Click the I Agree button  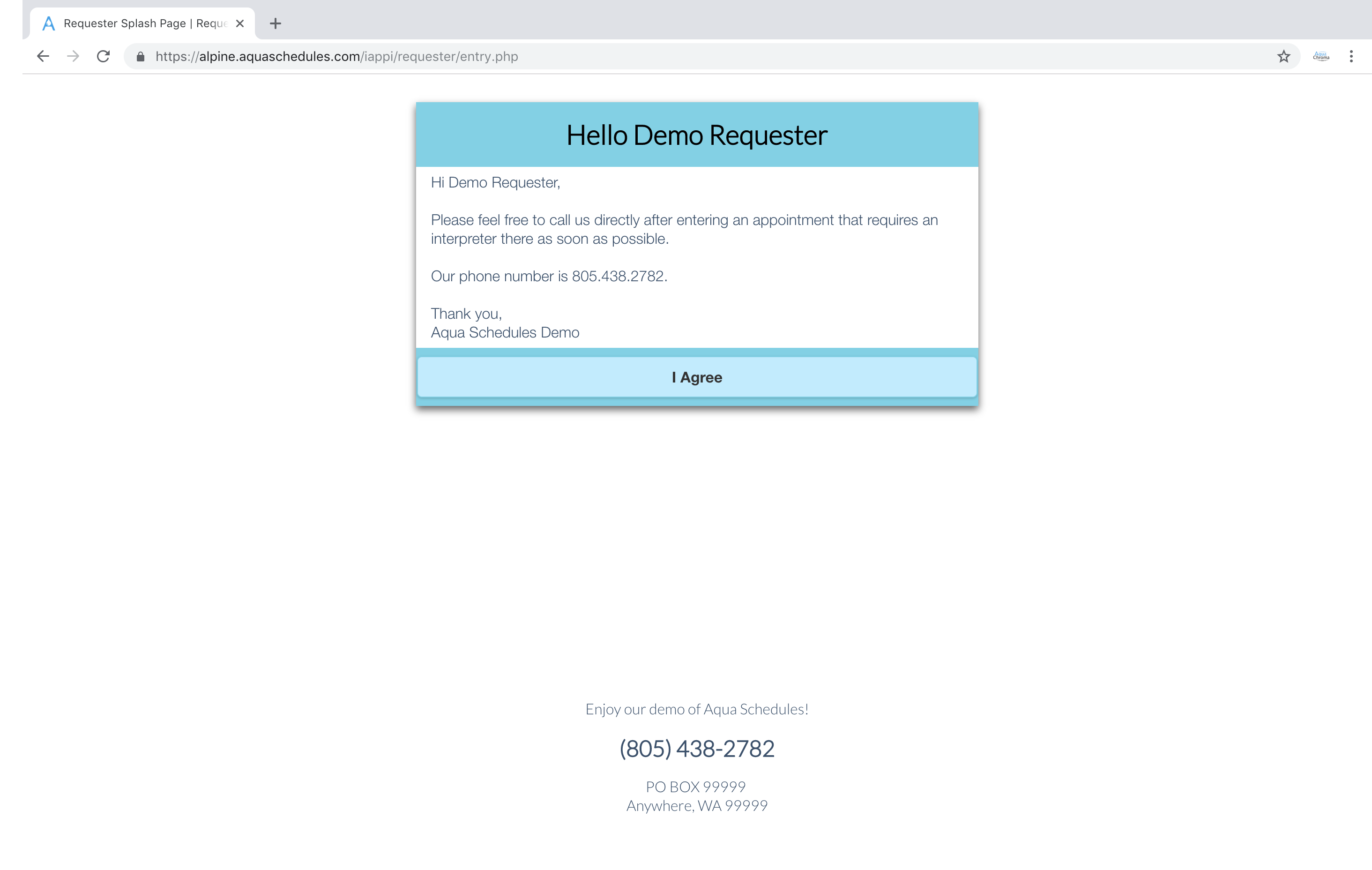[x=697, y=377]
